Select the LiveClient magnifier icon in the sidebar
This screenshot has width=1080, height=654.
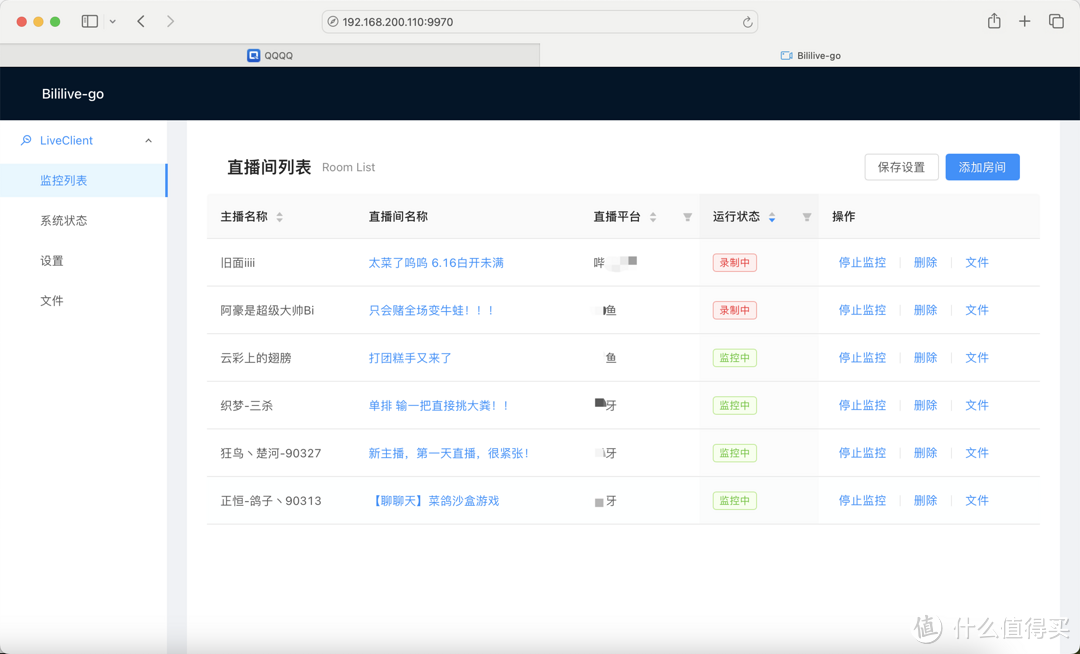26,140
